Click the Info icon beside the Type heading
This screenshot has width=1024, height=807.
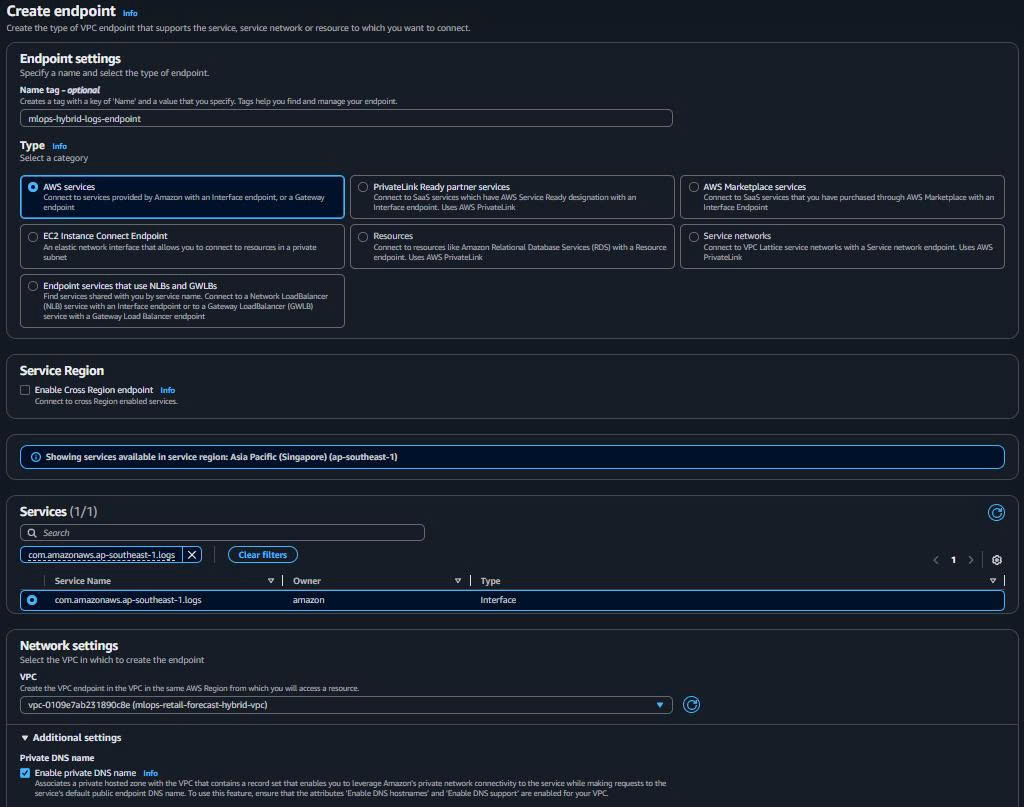(x=59, y=145)
